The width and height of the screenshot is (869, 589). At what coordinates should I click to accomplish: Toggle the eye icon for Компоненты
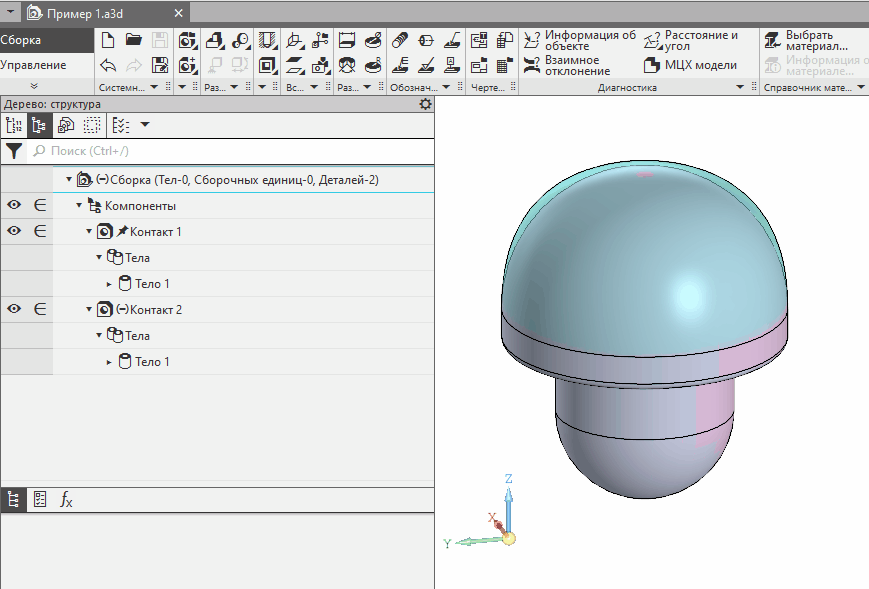[14, 205]
